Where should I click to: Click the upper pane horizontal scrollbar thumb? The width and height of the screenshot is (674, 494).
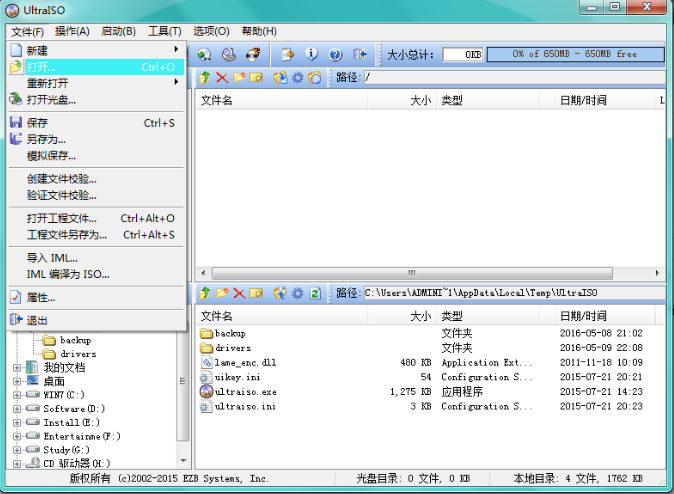[x=412, y=273]
